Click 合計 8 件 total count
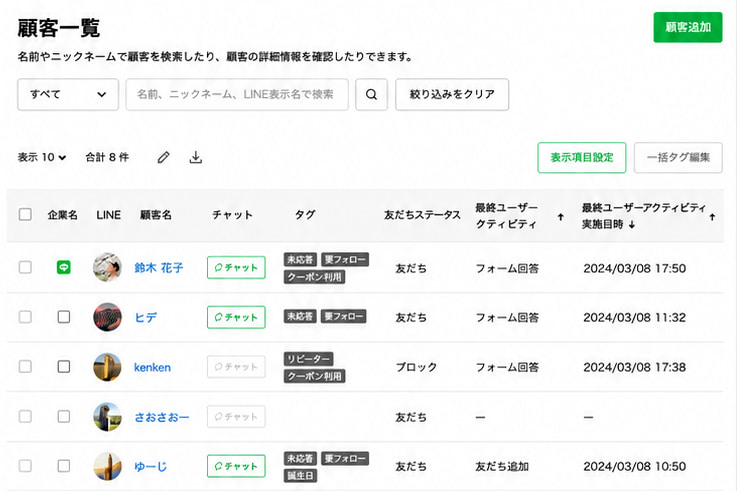This screenshot has width=737, height=491. [x=107, y=157]
